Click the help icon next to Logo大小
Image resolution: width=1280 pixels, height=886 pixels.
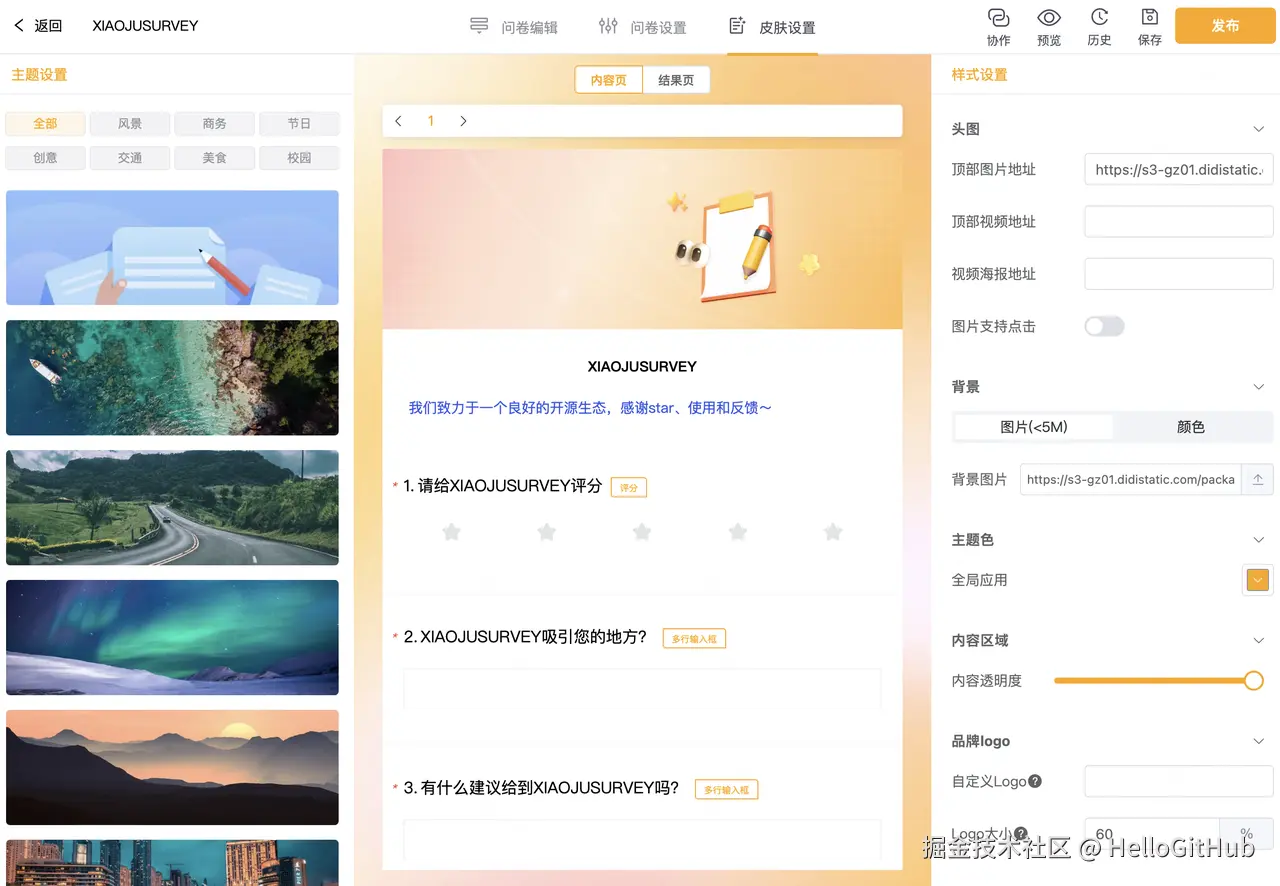(1022, 832)
